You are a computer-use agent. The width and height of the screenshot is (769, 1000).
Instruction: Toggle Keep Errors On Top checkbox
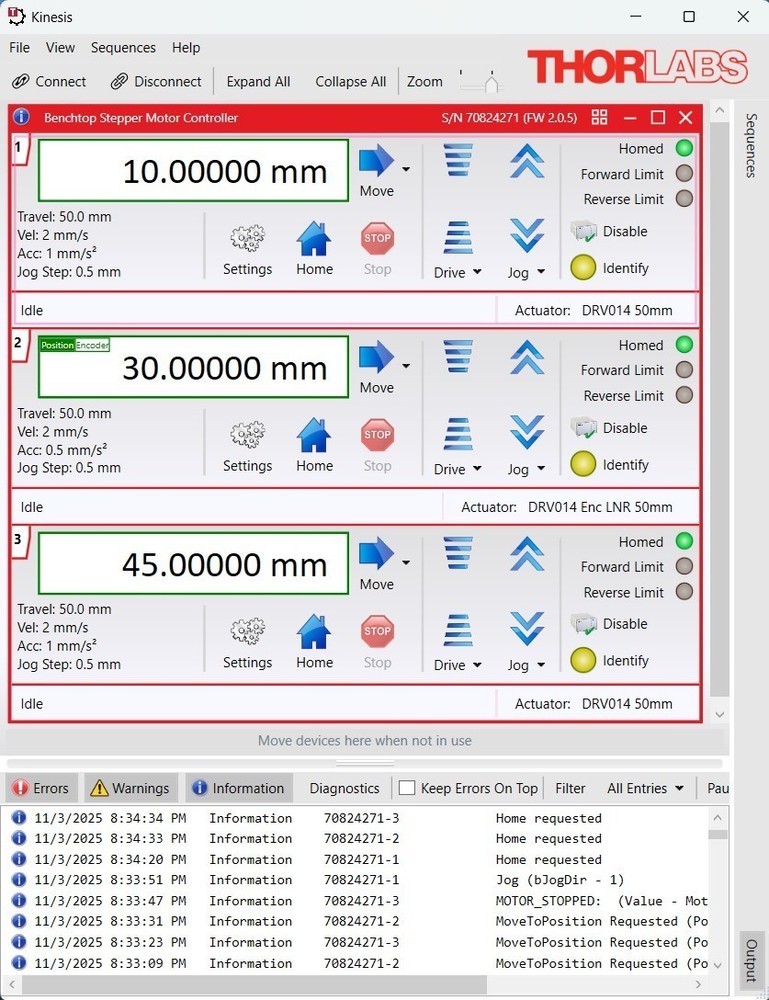click(x=407, y=788)
